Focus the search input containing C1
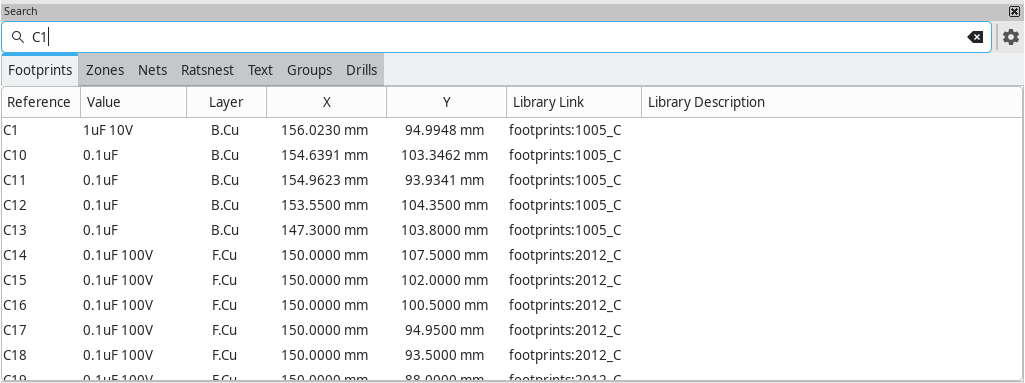1025x383 pixels. coord(497,37)
